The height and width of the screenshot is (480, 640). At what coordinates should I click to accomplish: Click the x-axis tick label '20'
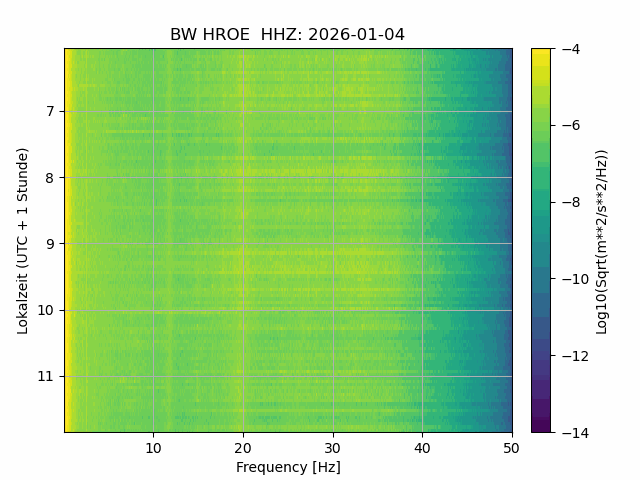point(243,448)
